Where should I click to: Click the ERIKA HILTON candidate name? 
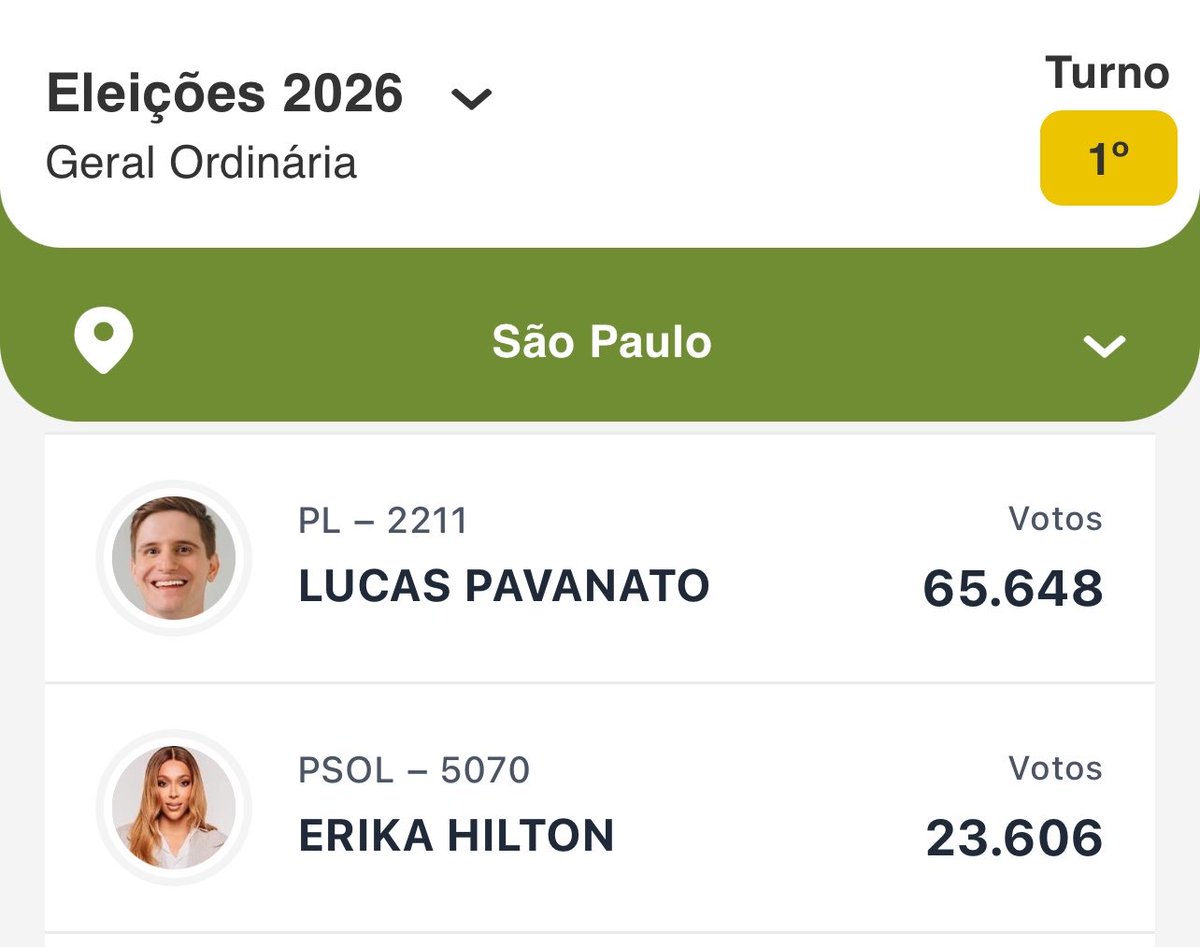pos(456,836)
